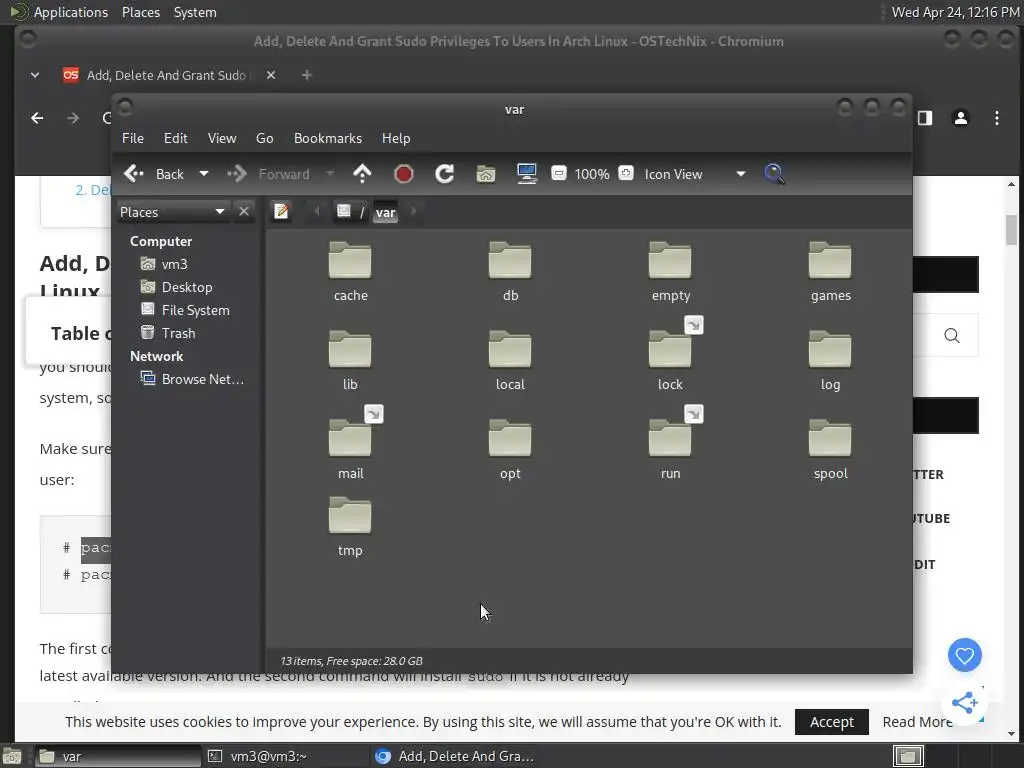This screenshot has width=1024, height=768.
Task: Click the var breadcrumb button
Action: click(x=385, y=212)
